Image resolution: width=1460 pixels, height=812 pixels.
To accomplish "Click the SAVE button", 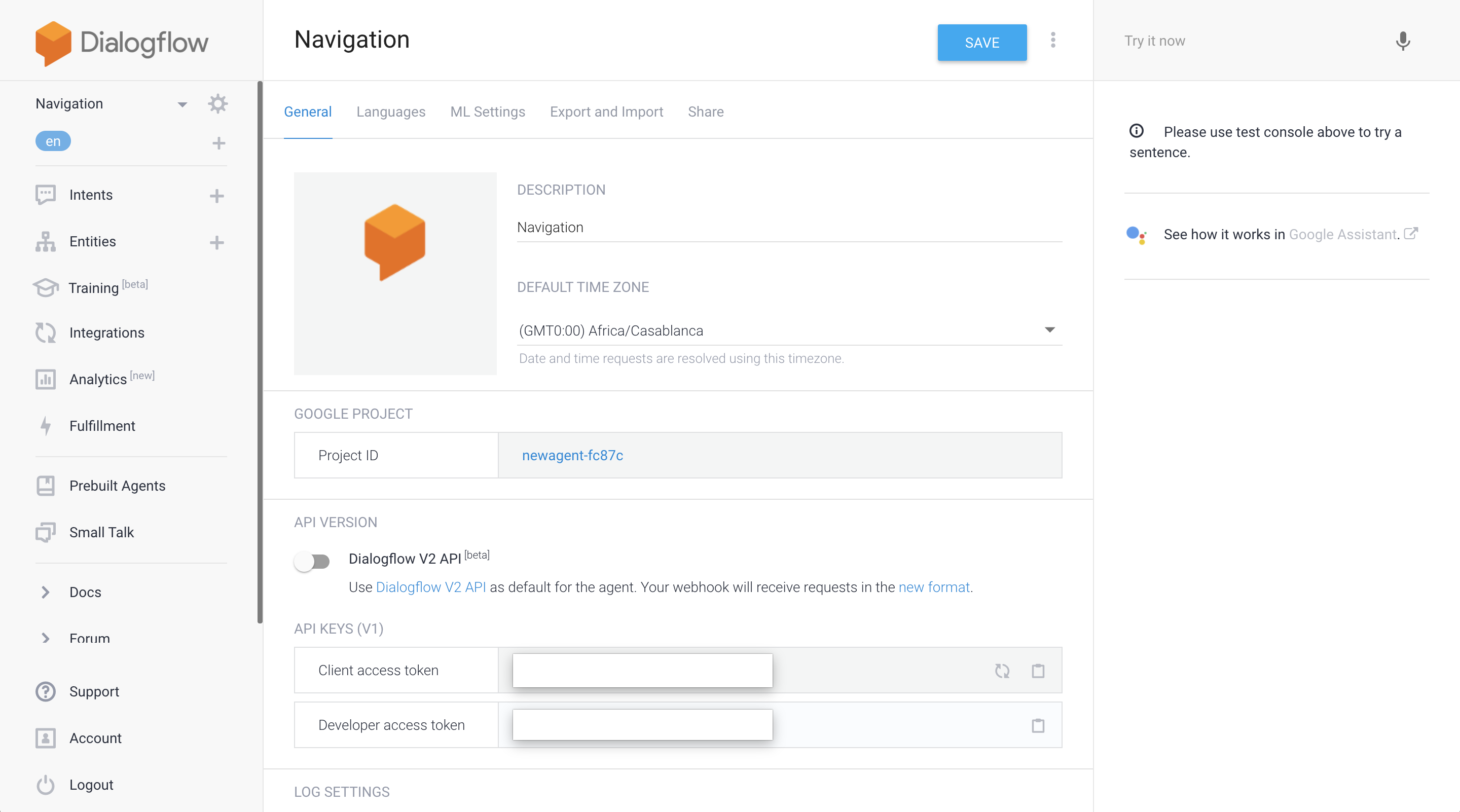I will (981, 43).
